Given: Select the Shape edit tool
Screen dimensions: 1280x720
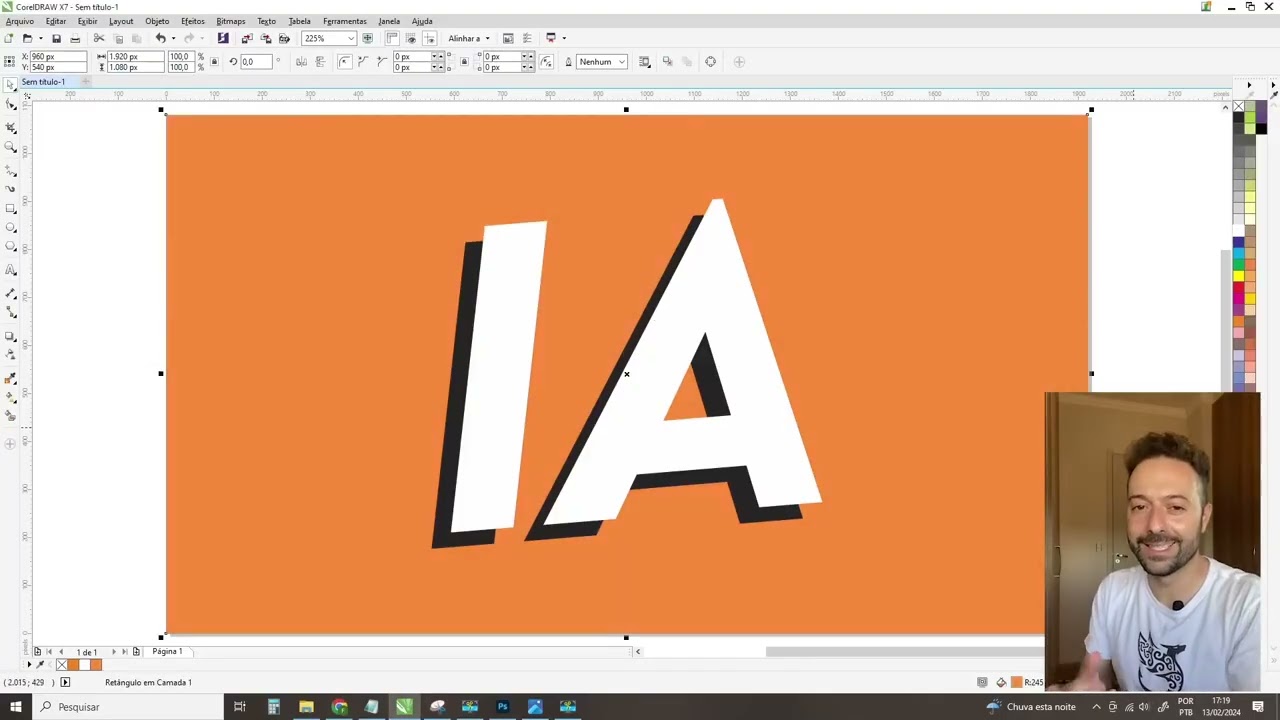Looking at the screenshot, I should click(11, 104).
